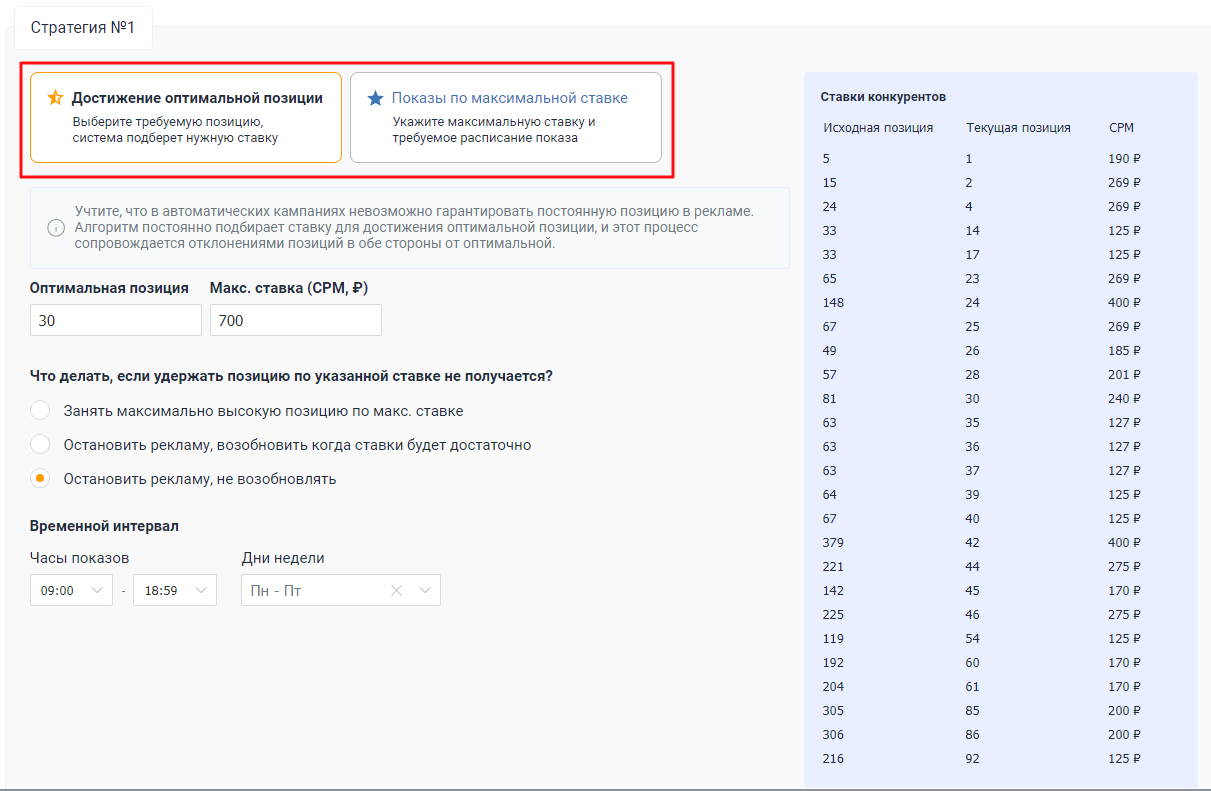
Task: Select Показы по максимальной ставке card
Action: (x=506, y=117)
